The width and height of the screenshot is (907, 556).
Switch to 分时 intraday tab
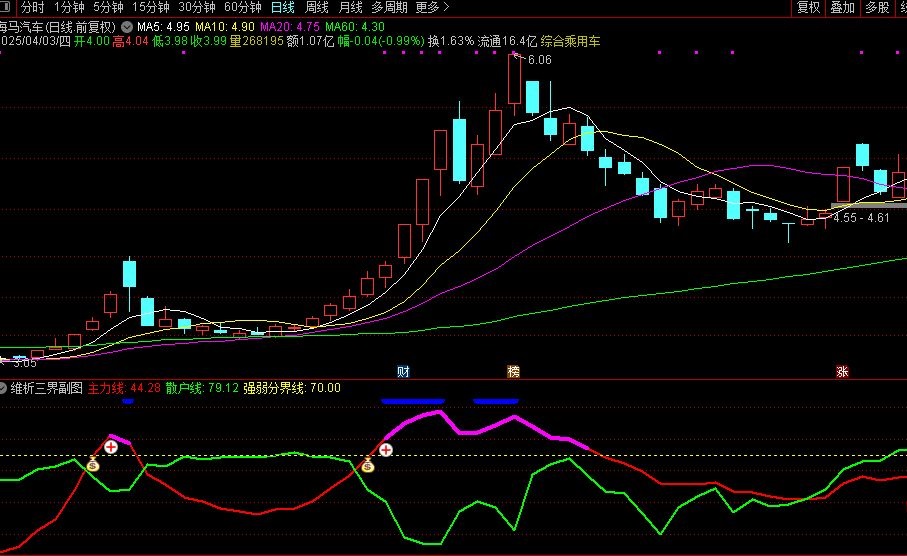coord(32,8)
